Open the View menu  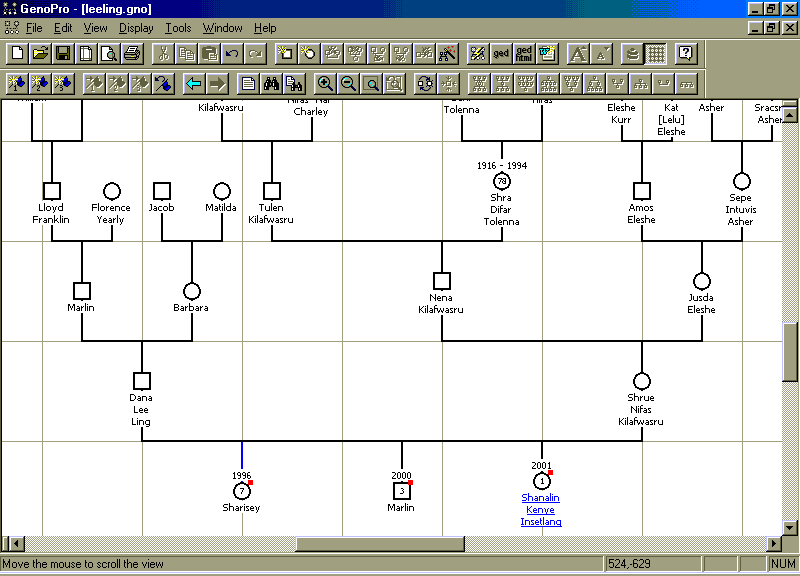[x=95, y=28]
